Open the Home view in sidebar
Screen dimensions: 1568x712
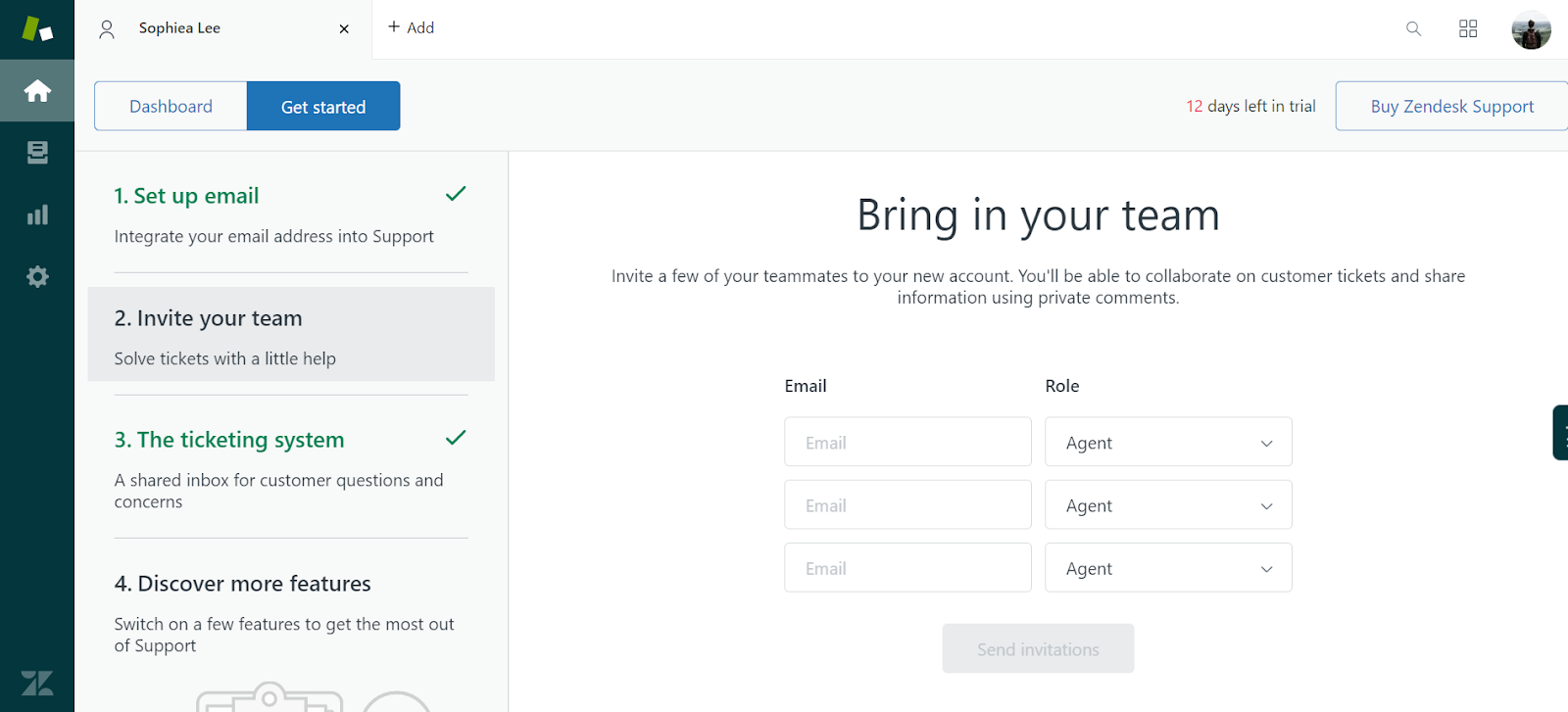(37, 91)
